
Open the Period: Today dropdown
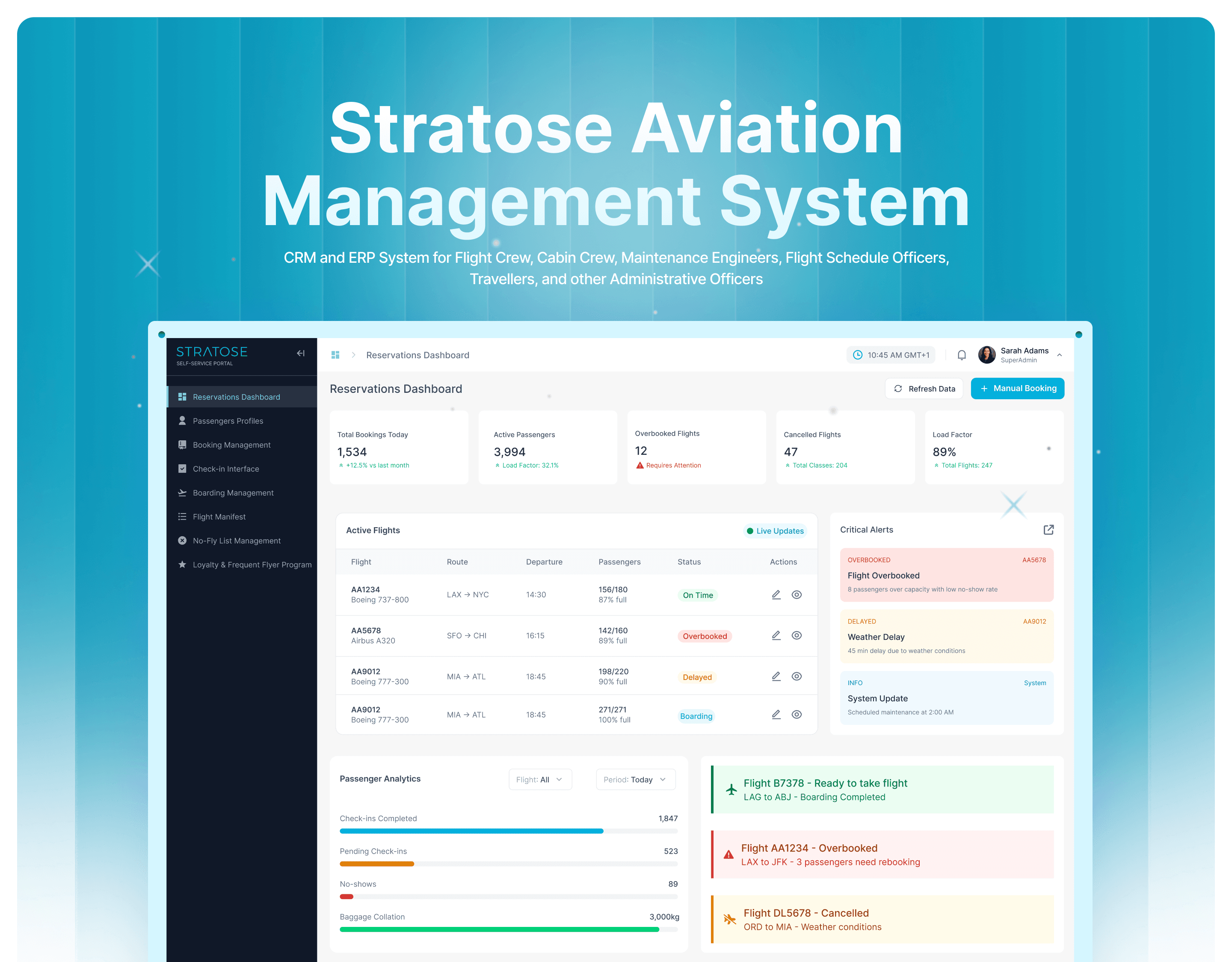[x=635, y=779]
